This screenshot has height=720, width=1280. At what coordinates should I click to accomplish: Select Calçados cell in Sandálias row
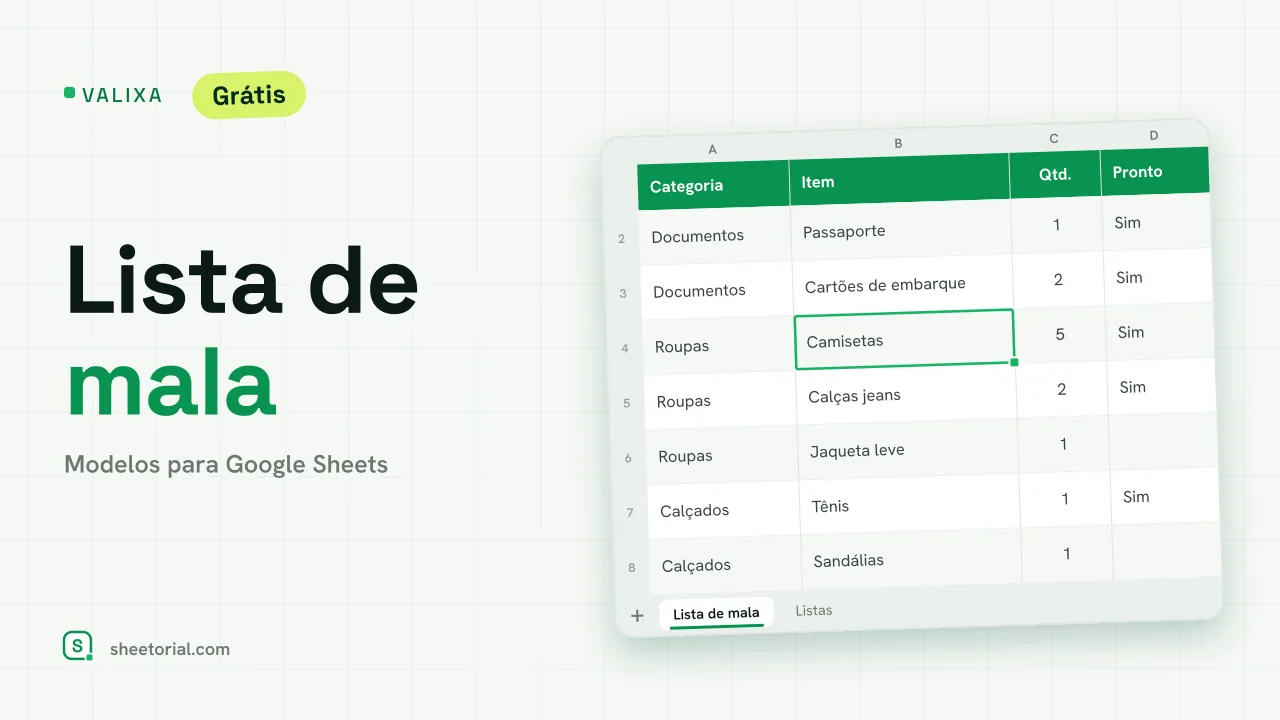(726, 565)
